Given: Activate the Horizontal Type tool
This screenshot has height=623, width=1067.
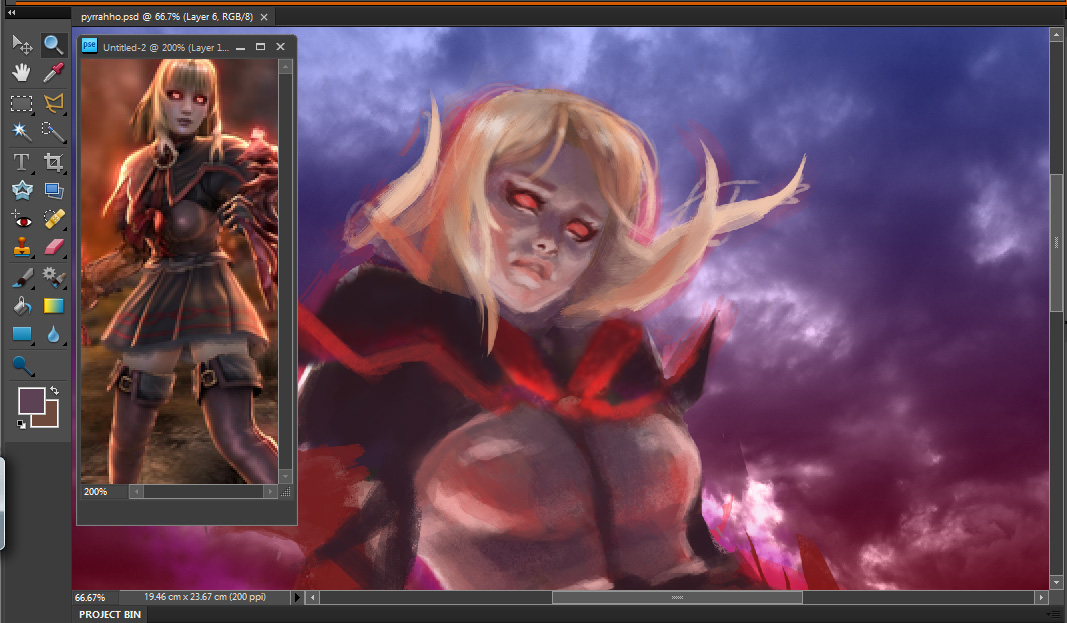Looking at the screenshot, I should 22,162.
